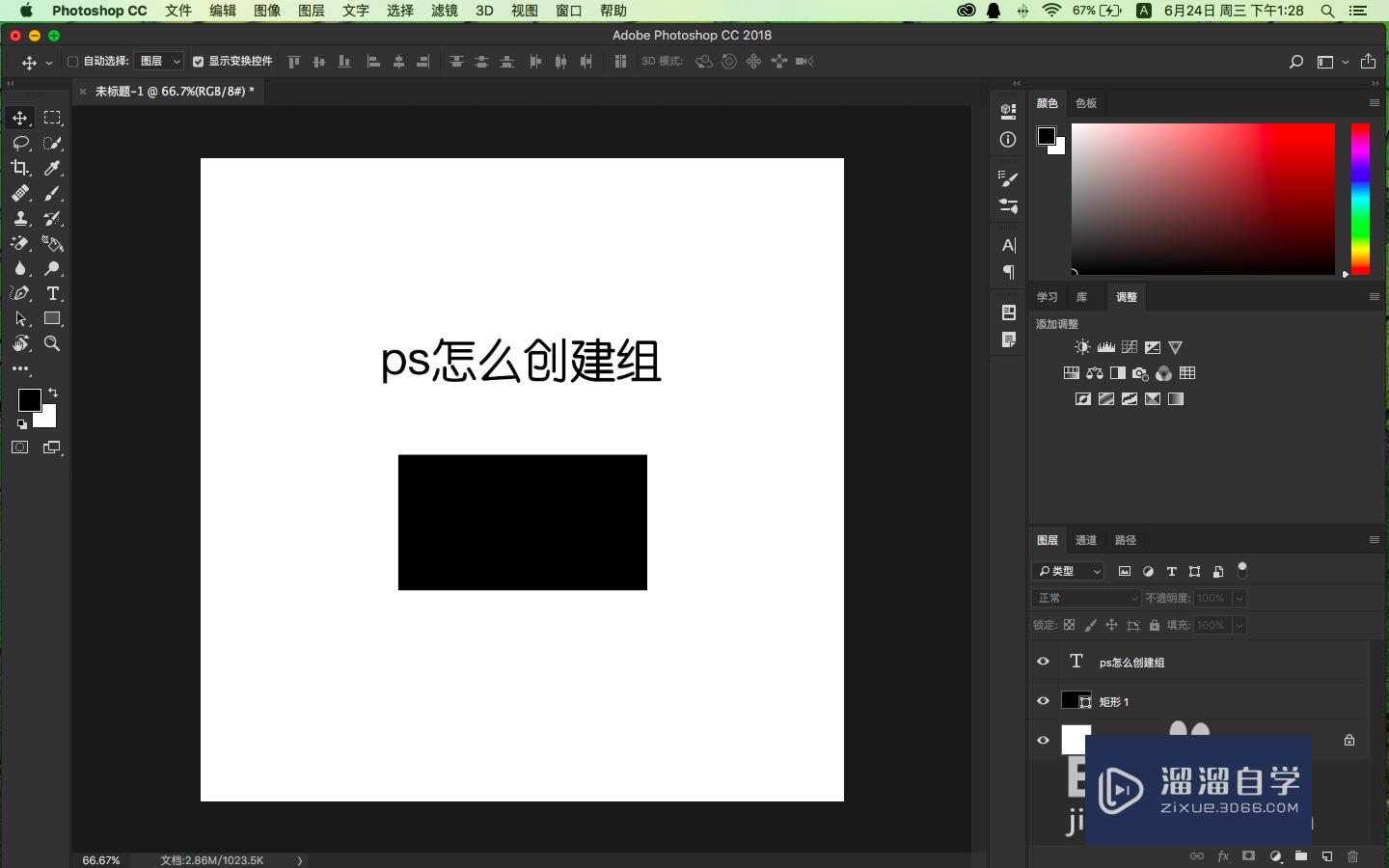Screen dimensions: 1389x868
Task: Open the 图层 menu in menu bar
Action: 312,11
